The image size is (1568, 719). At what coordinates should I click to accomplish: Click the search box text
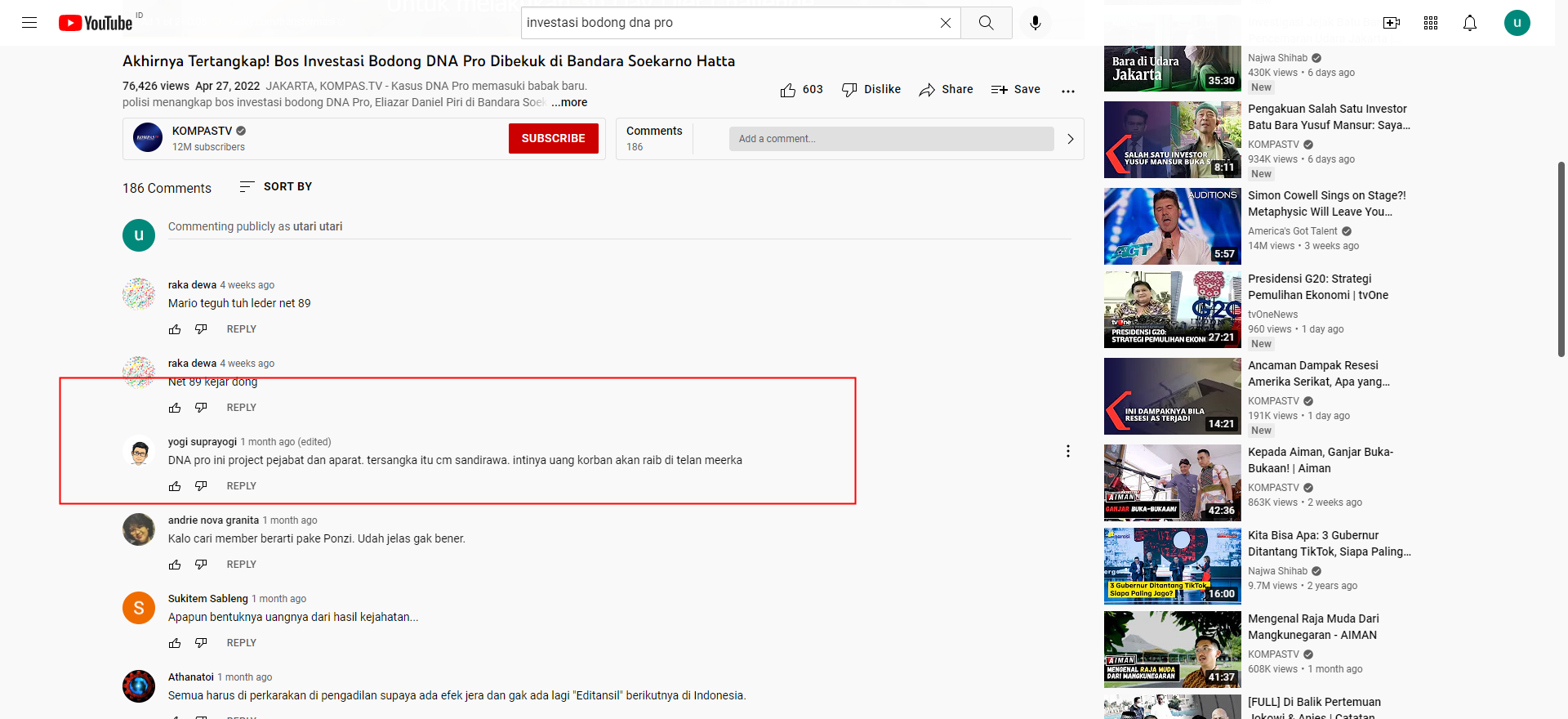pos(599,23)
